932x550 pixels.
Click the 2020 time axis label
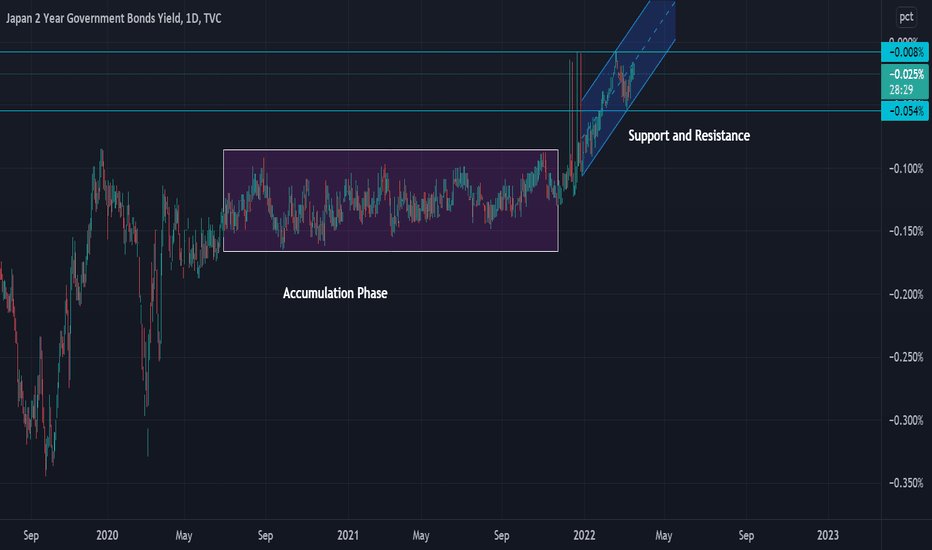pyautogui.click(x=107, y=535)
